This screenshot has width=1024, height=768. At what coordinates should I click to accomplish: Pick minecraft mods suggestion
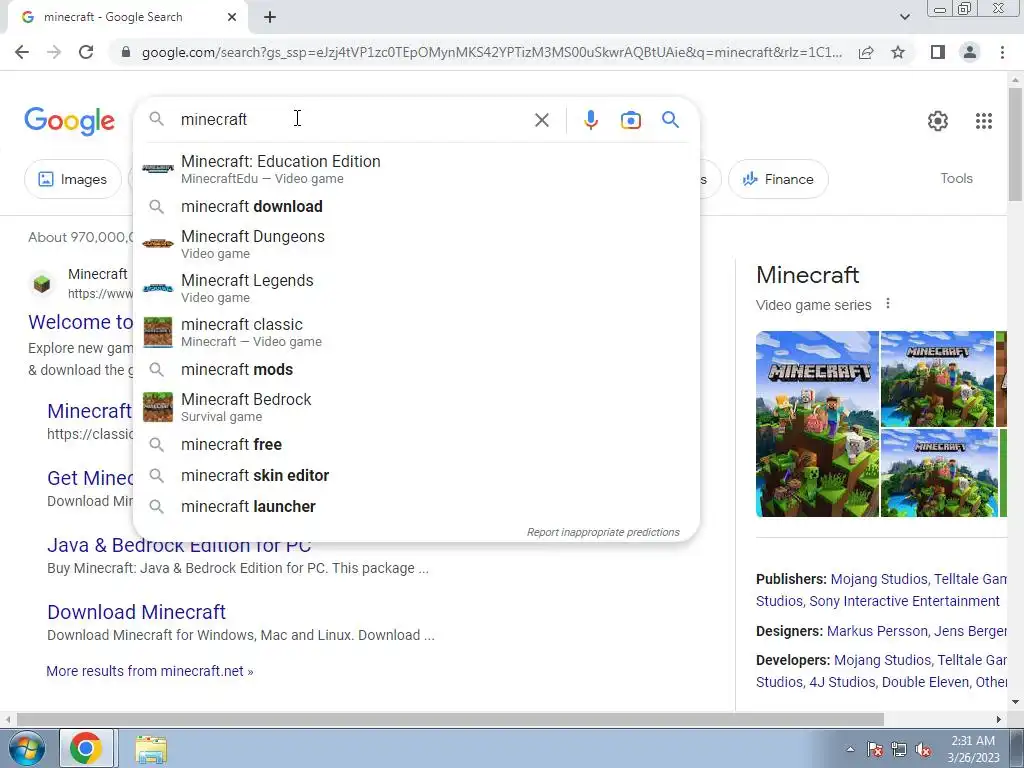click(x=416, y=370)
